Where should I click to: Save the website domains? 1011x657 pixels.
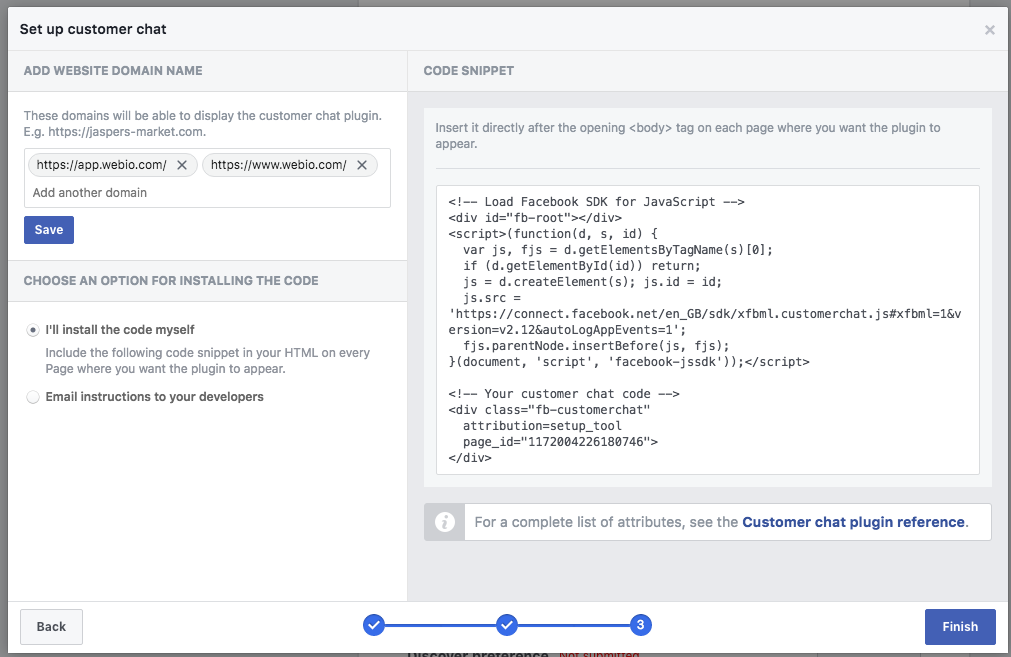(x=49, y=230)
